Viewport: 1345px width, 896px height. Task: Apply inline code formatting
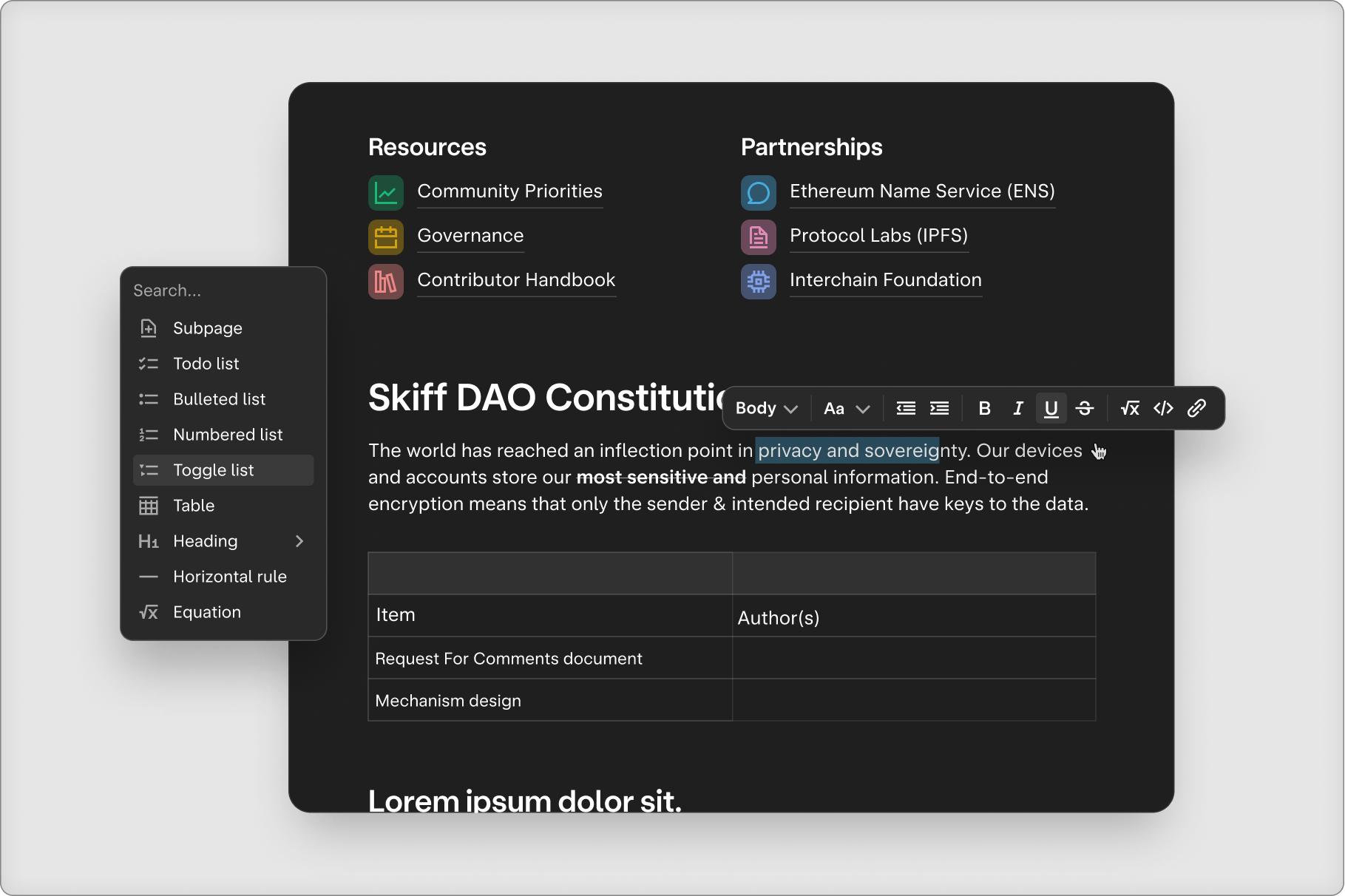tap(1163, 408)
